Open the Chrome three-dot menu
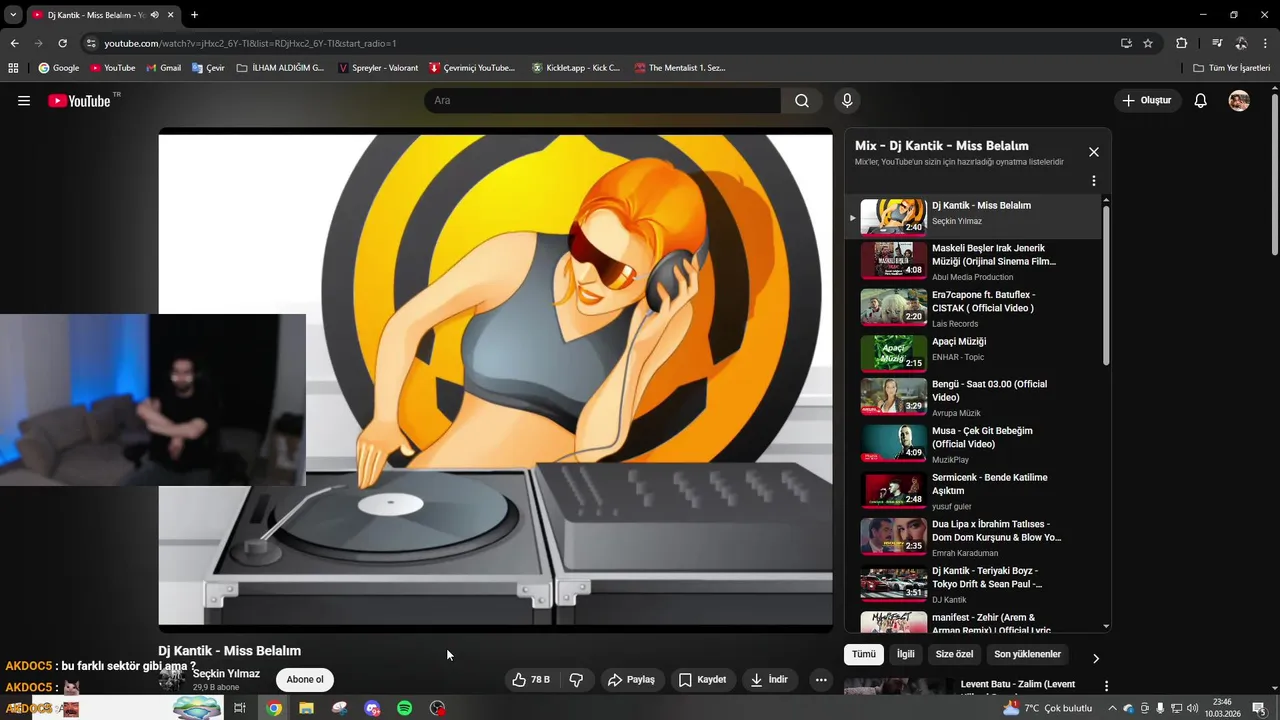The height and width of the screenshot is (720, 1280). point(1266,43)
